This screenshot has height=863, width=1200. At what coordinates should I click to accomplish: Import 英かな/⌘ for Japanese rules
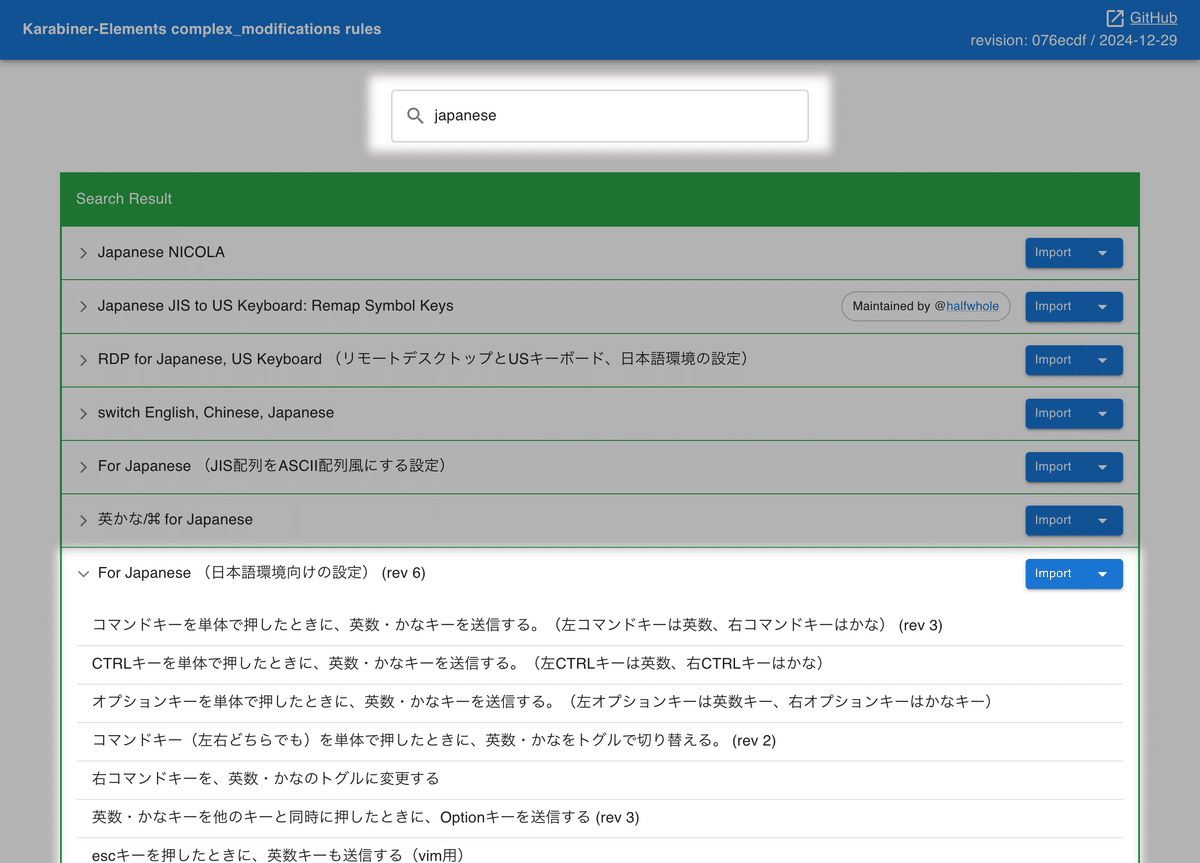tap(1054, 520)
